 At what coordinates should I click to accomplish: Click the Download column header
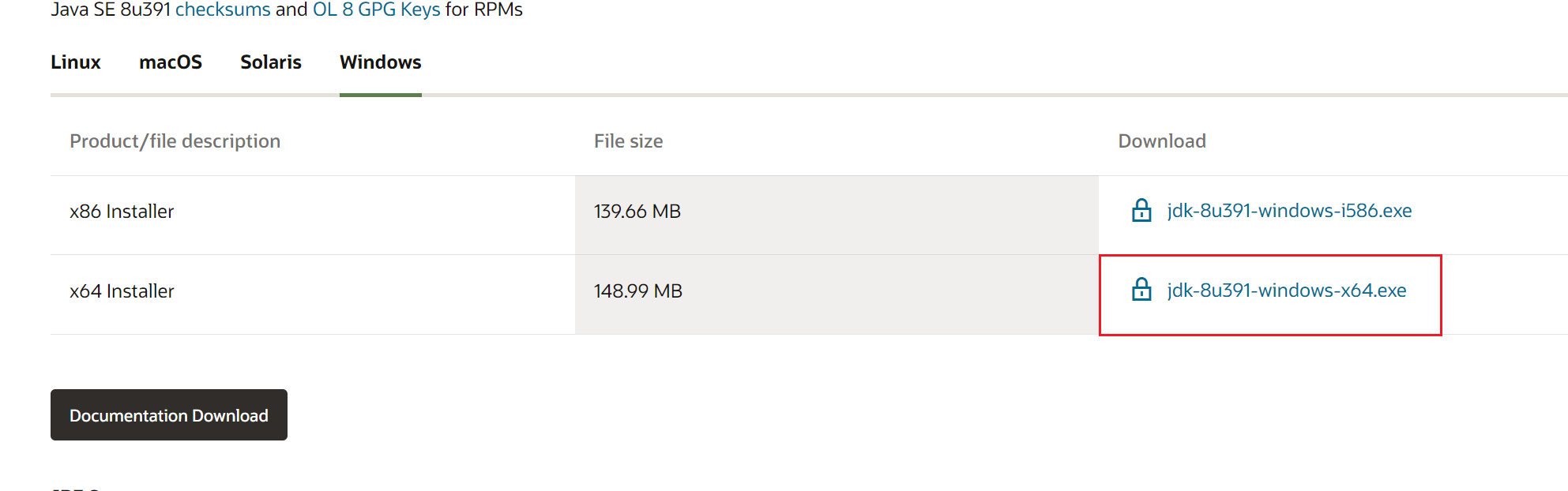pos(1162,141)
